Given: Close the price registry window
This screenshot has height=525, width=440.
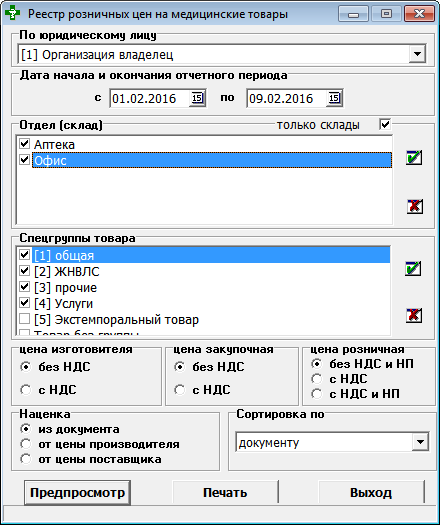Looking at the screenshot, I should coord(419,14).
